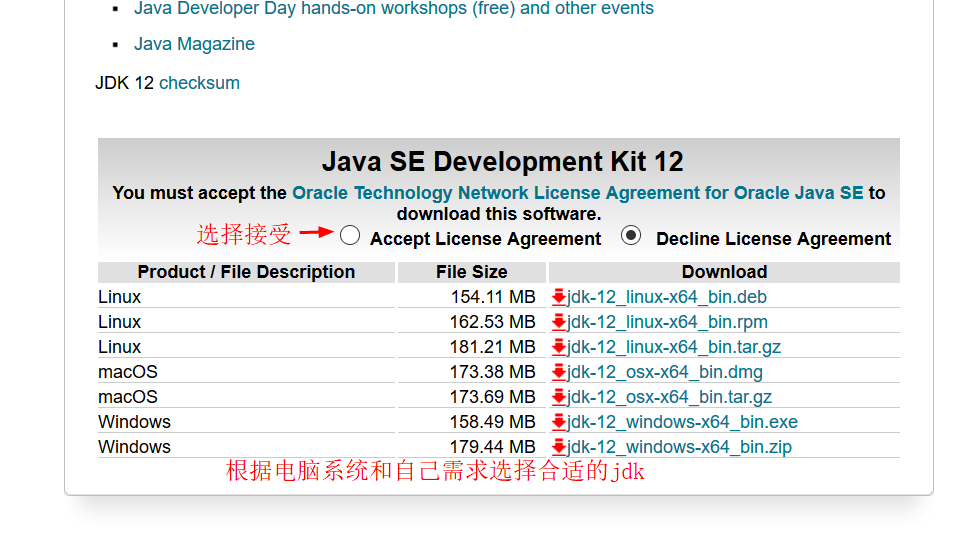Screen dimensions: 954x539
Task: Click Linux label in the 154.11 MB row
Action: point(119,297)
